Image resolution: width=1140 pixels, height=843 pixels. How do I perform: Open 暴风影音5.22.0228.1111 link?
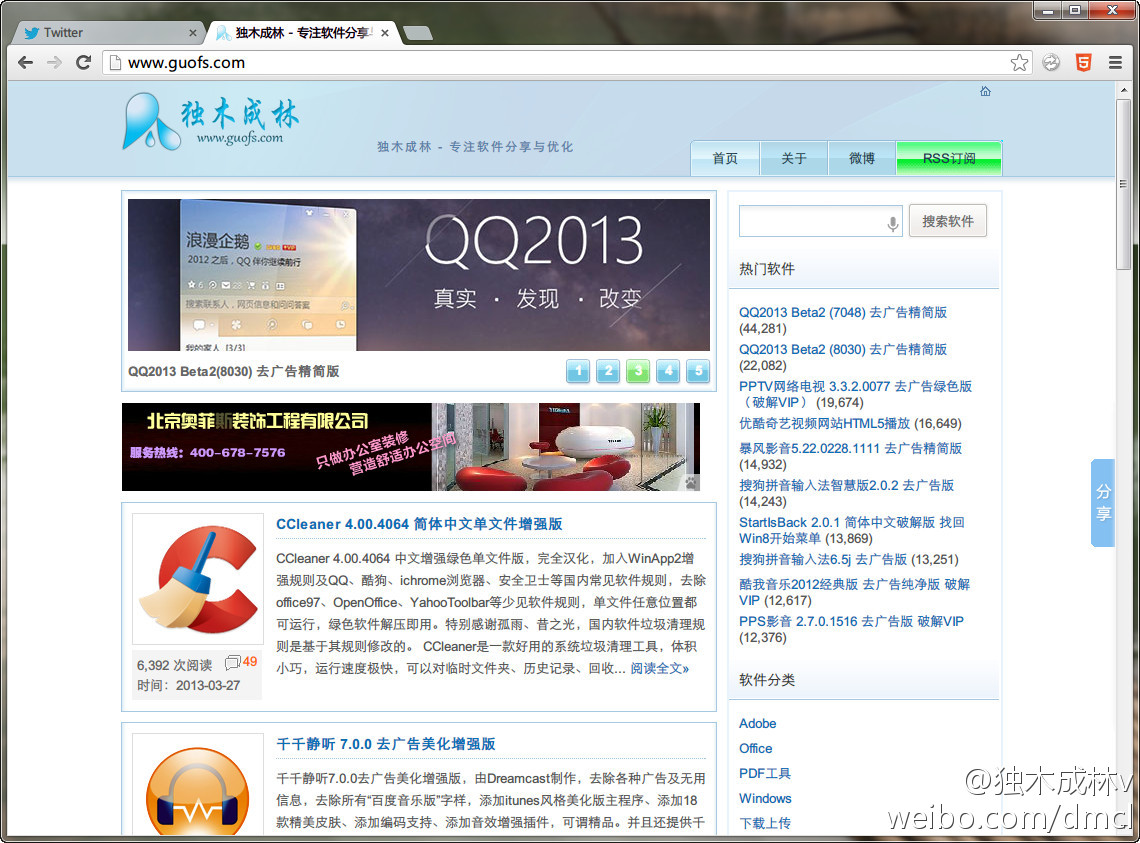point(850,448)
